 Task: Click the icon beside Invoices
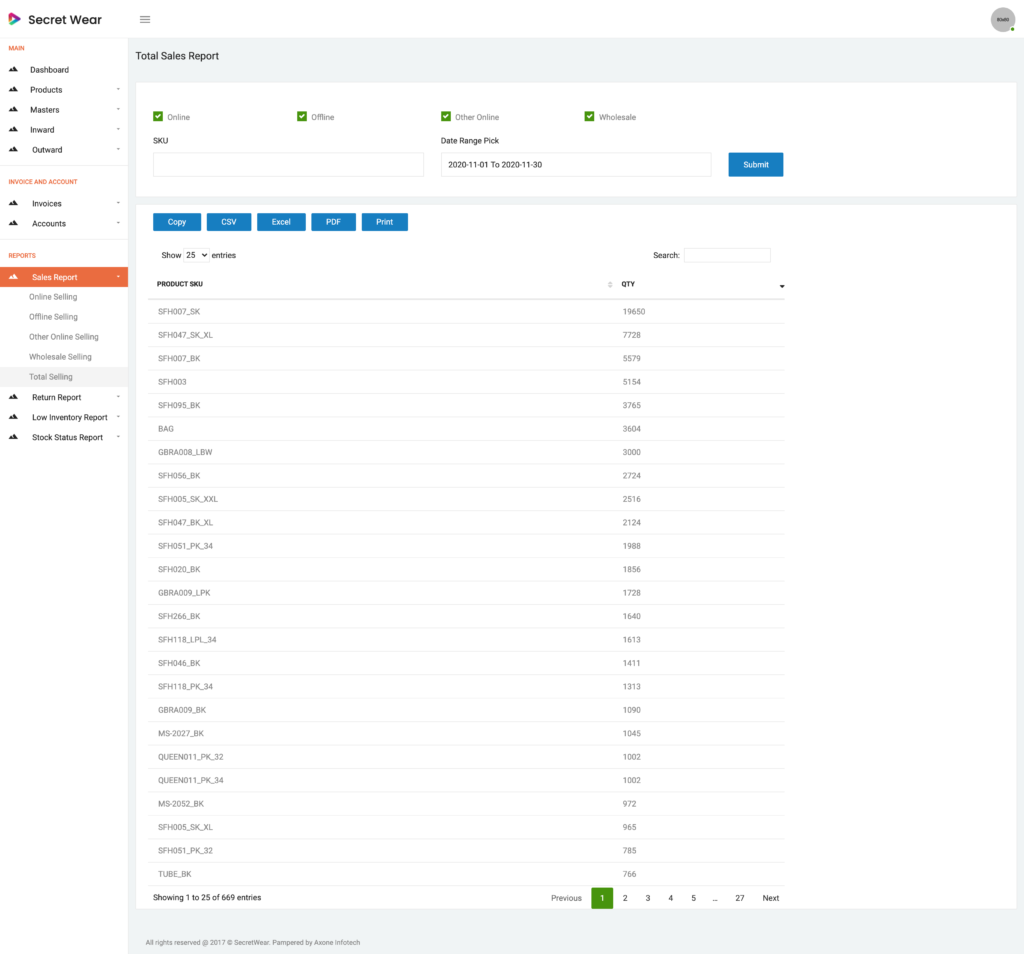pyautogui.click(x=14, y=203)
